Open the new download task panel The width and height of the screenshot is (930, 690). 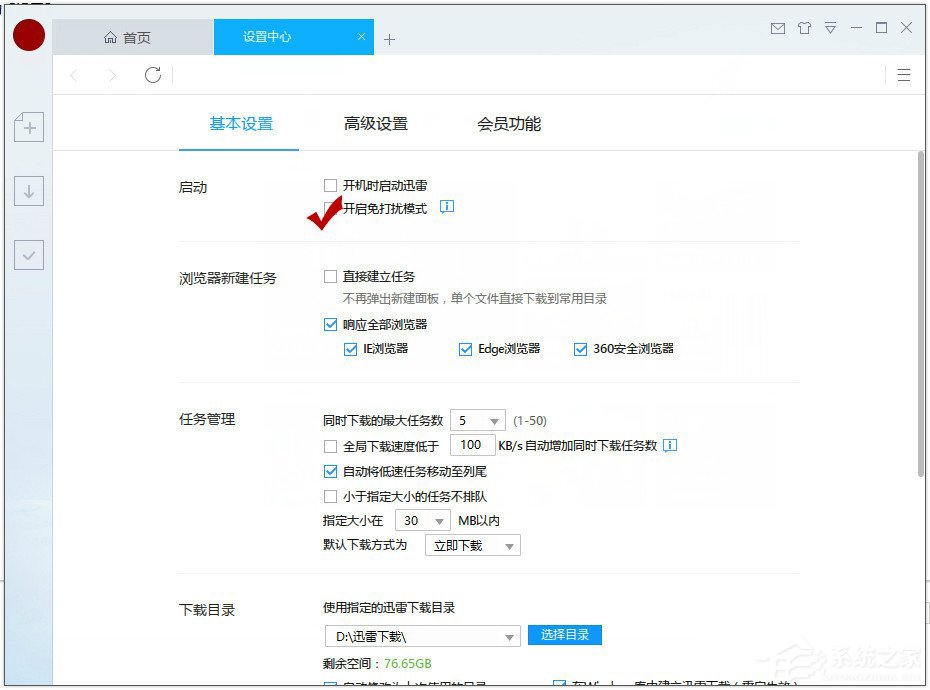coord(28,127)
